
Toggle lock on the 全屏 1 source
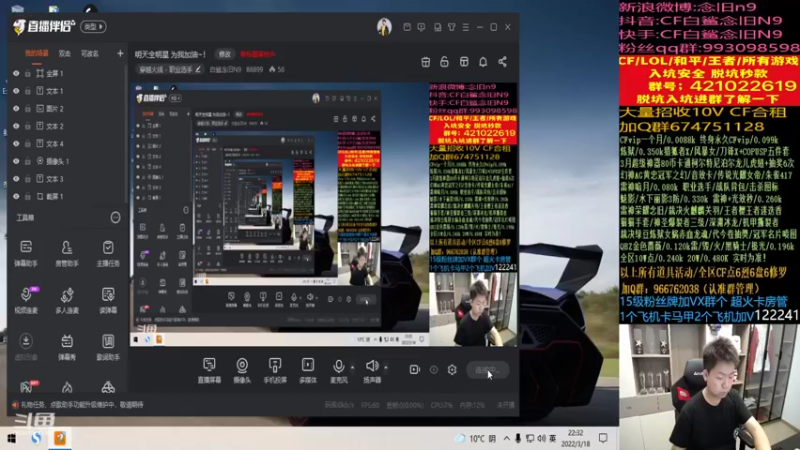(28, 73)
